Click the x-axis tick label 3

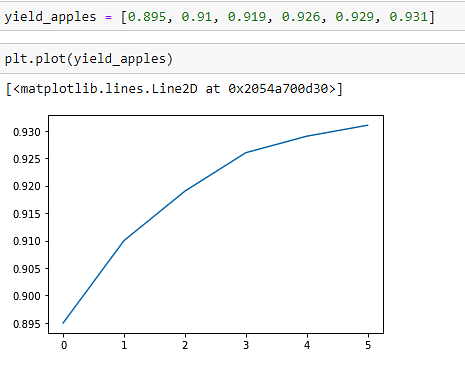point(246,345)
